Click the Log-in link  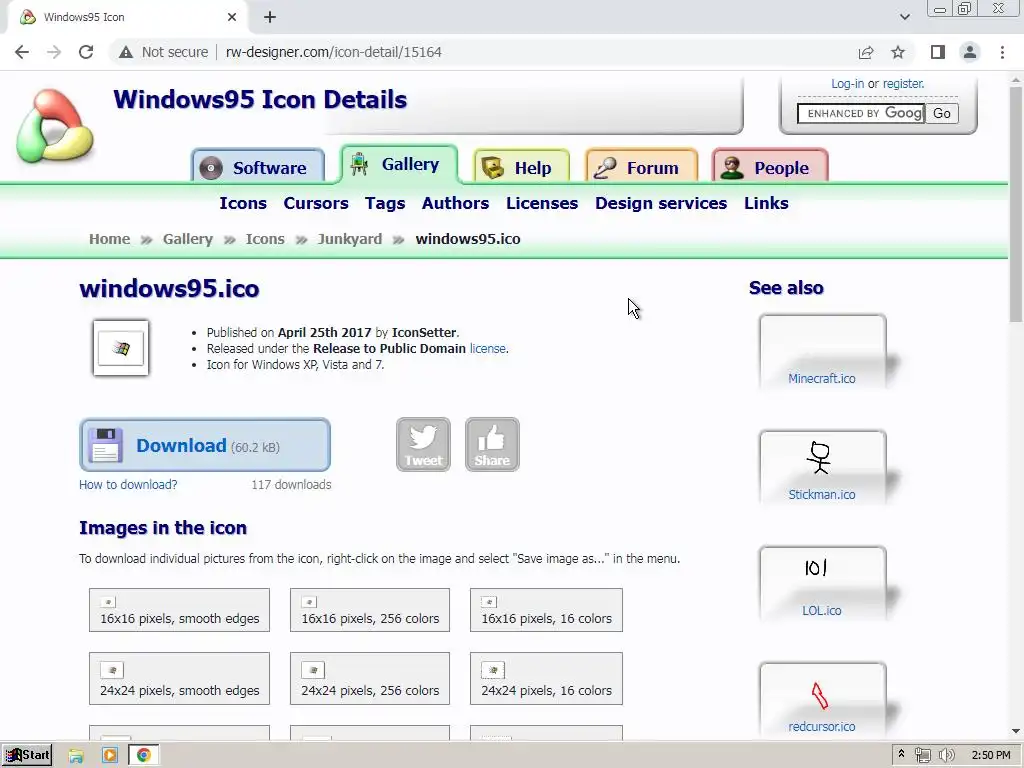(x=847, y=84)
